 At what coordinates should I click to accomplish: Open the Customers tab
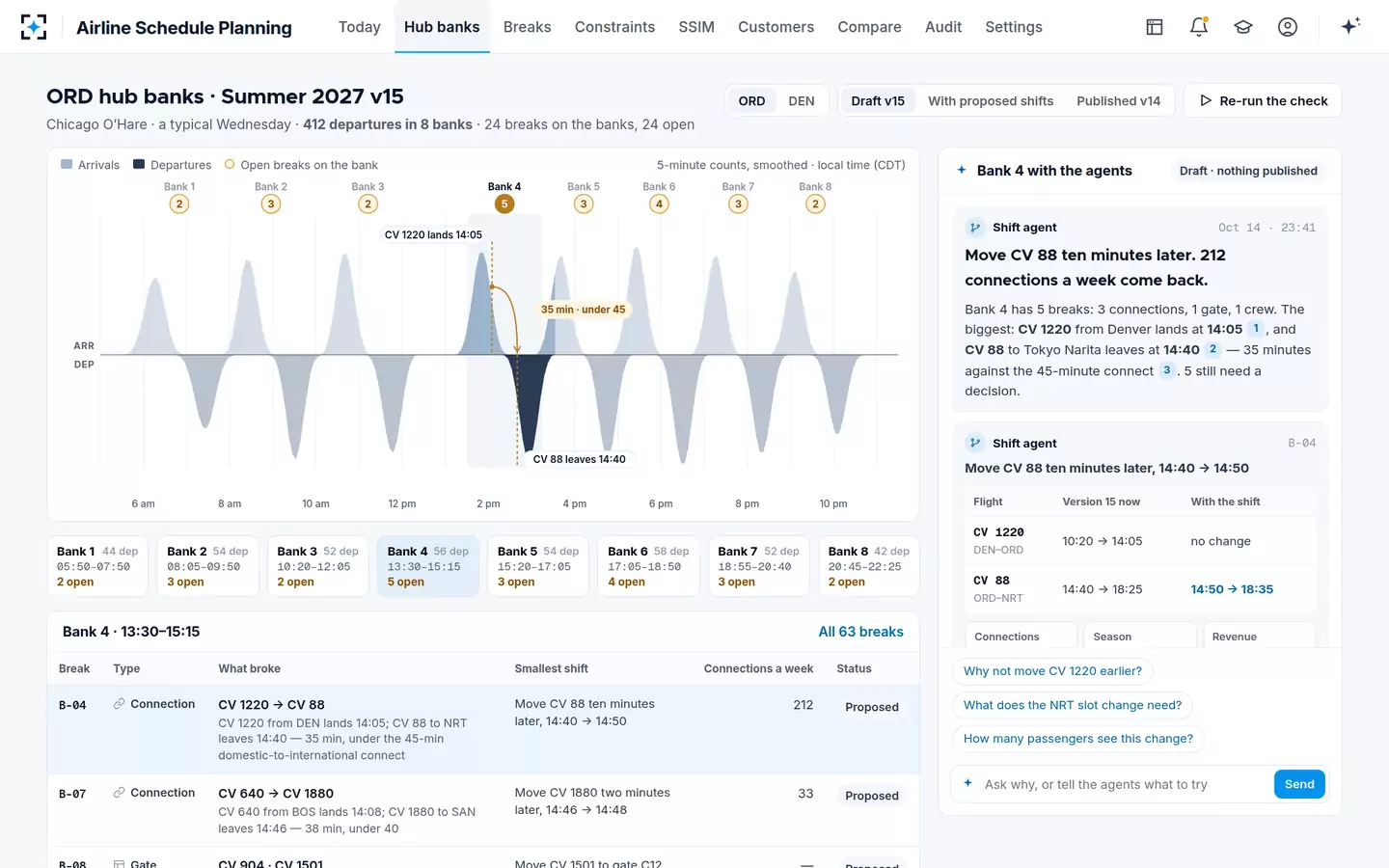pyautogui.click(x=776, y=27)
